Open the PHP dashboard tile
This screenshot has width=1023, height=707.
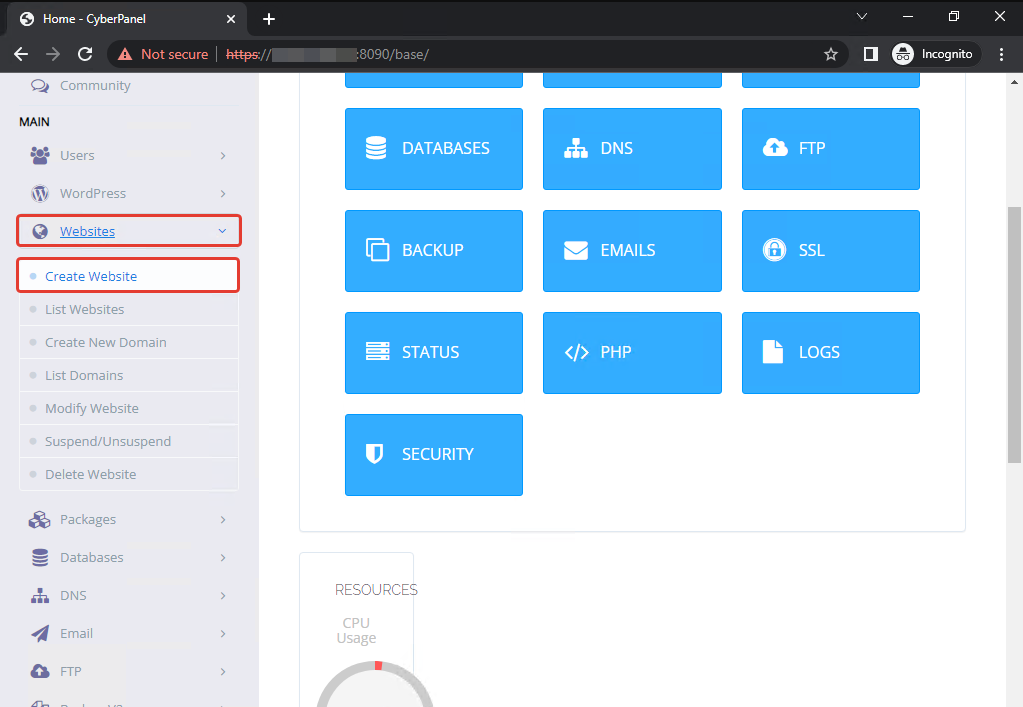pos(632,353)
